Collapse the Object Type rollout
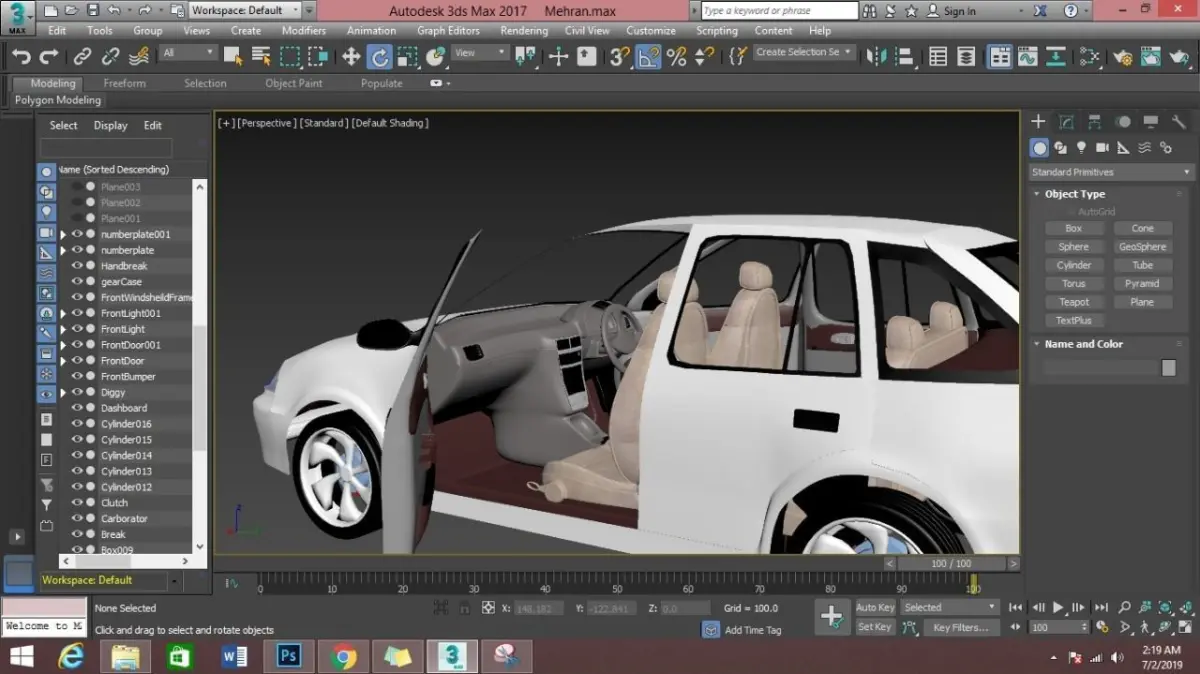Viewport: 1200px width, 674px height. pos(1074,194)
